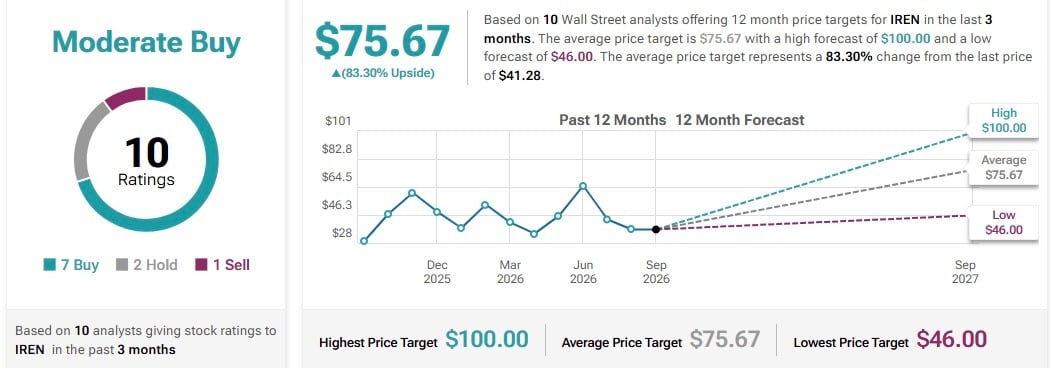Select the High $100.00 forecast label

[1004, 120]
